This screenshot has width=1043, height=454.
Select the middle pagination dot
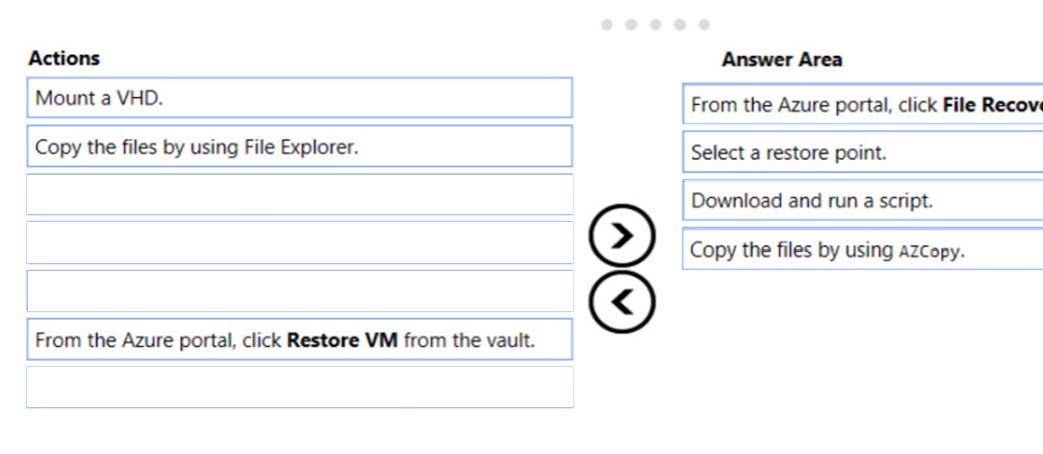pos(656,25)
